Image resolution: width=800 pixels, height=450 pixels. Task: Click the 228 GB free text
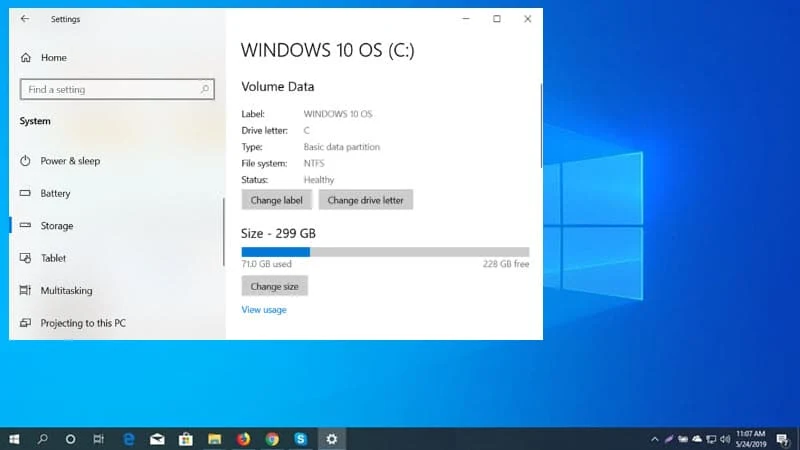click(506, 264)
